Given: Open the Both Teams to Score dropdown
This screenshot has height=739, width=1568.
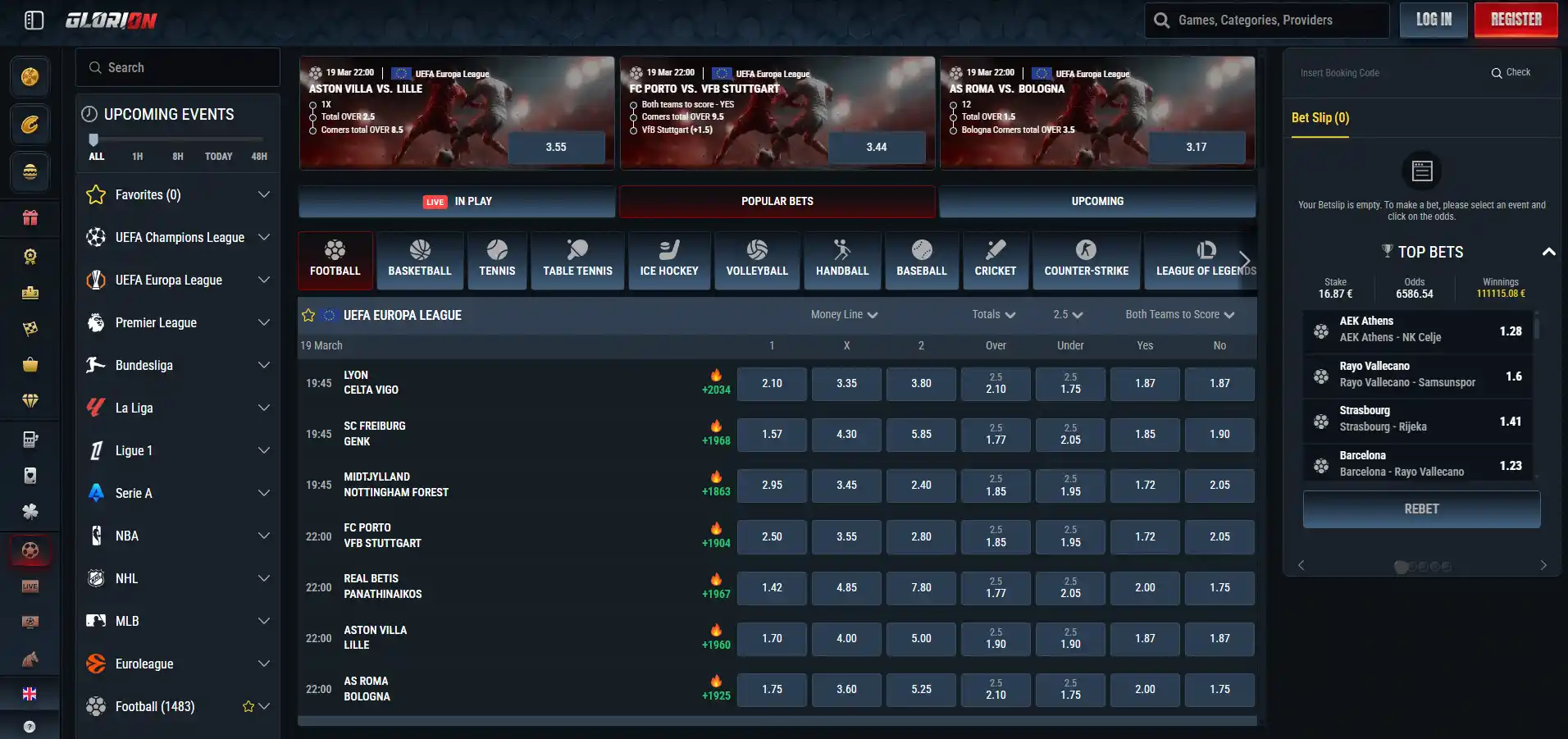Looking at the screenshot, I should coord(1179,314).
